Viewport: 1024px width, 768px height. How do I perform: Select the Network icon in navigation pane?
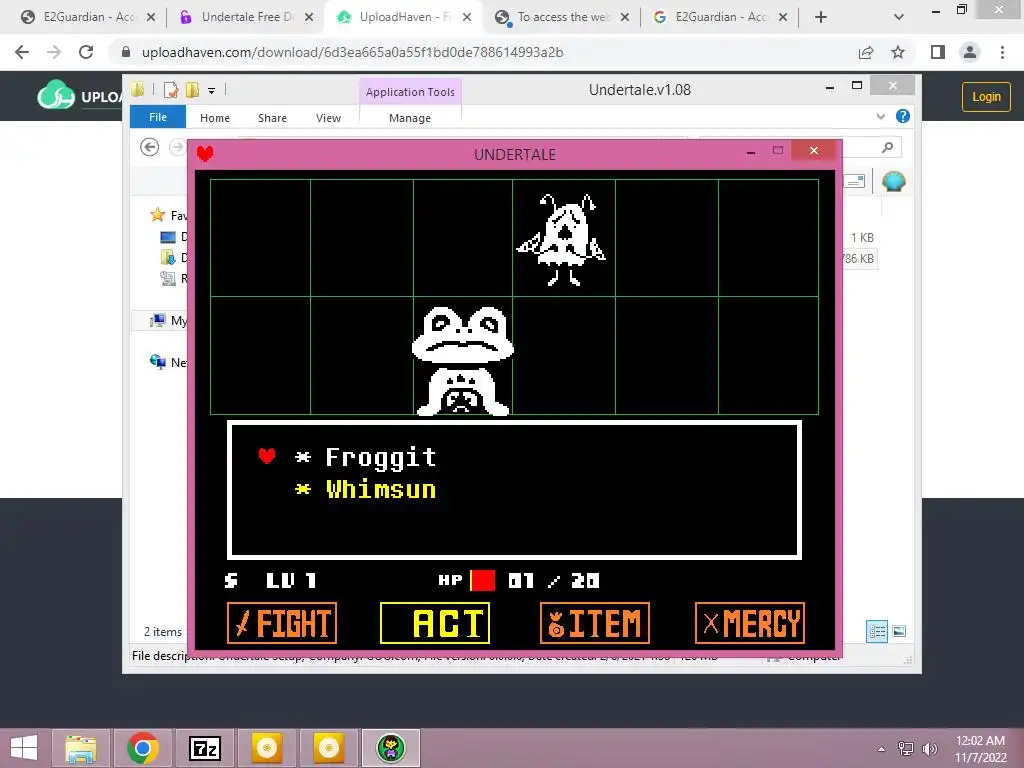tap(157, 362)
